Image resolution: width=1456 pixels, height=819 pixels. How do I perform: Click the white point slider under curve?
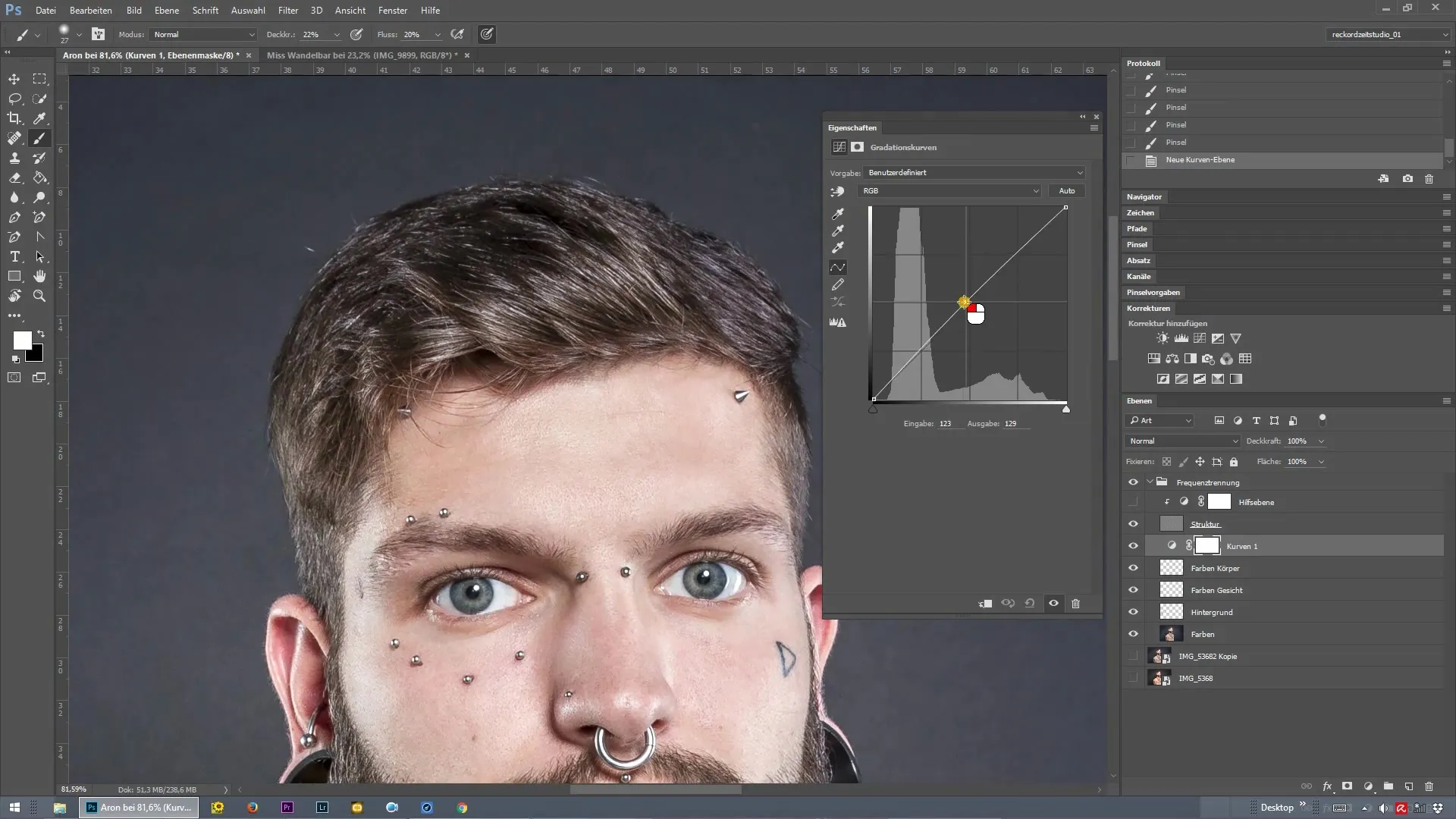coord(1065,409)
